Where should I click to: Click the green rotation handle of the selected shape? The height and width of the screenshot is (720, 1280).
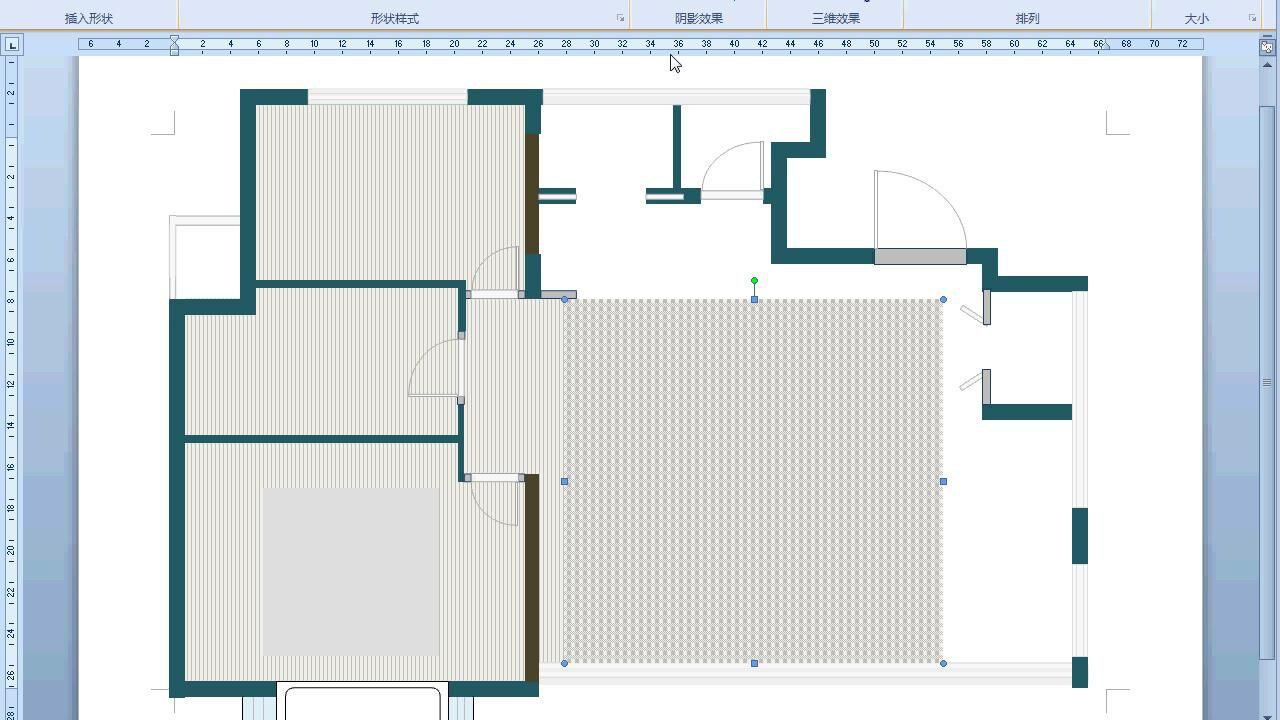754,281
